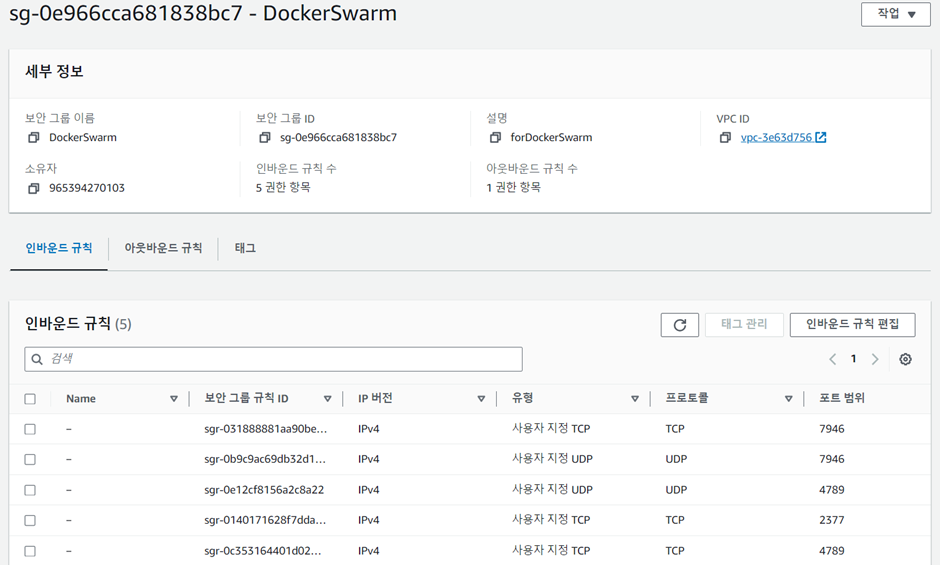This screenshot has width=940, height=565.
Task: Sort by 프로토콜 column arrow
Action: 788,399
